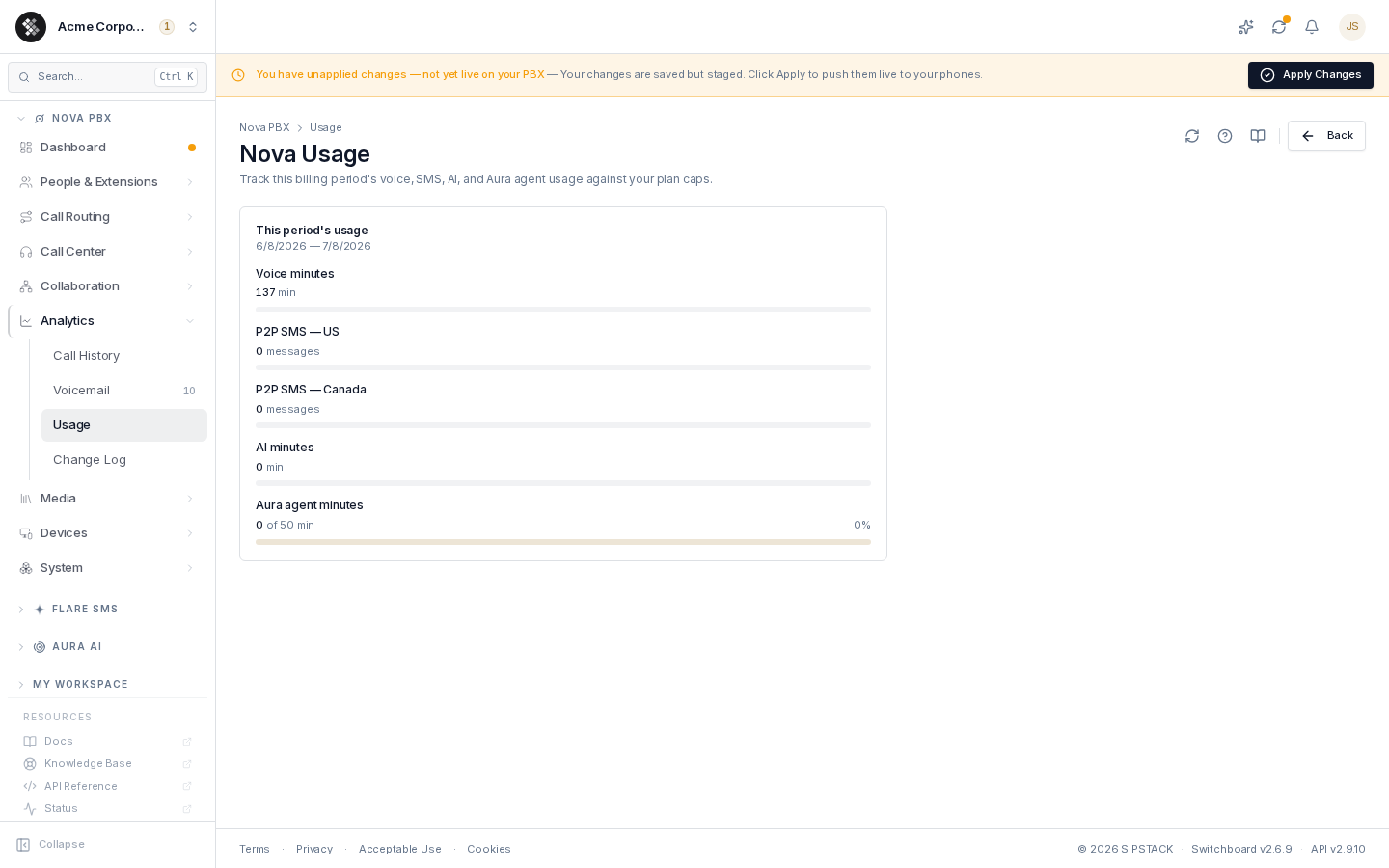
Task: Click the Call Routing icon
Action: [26, 217]
